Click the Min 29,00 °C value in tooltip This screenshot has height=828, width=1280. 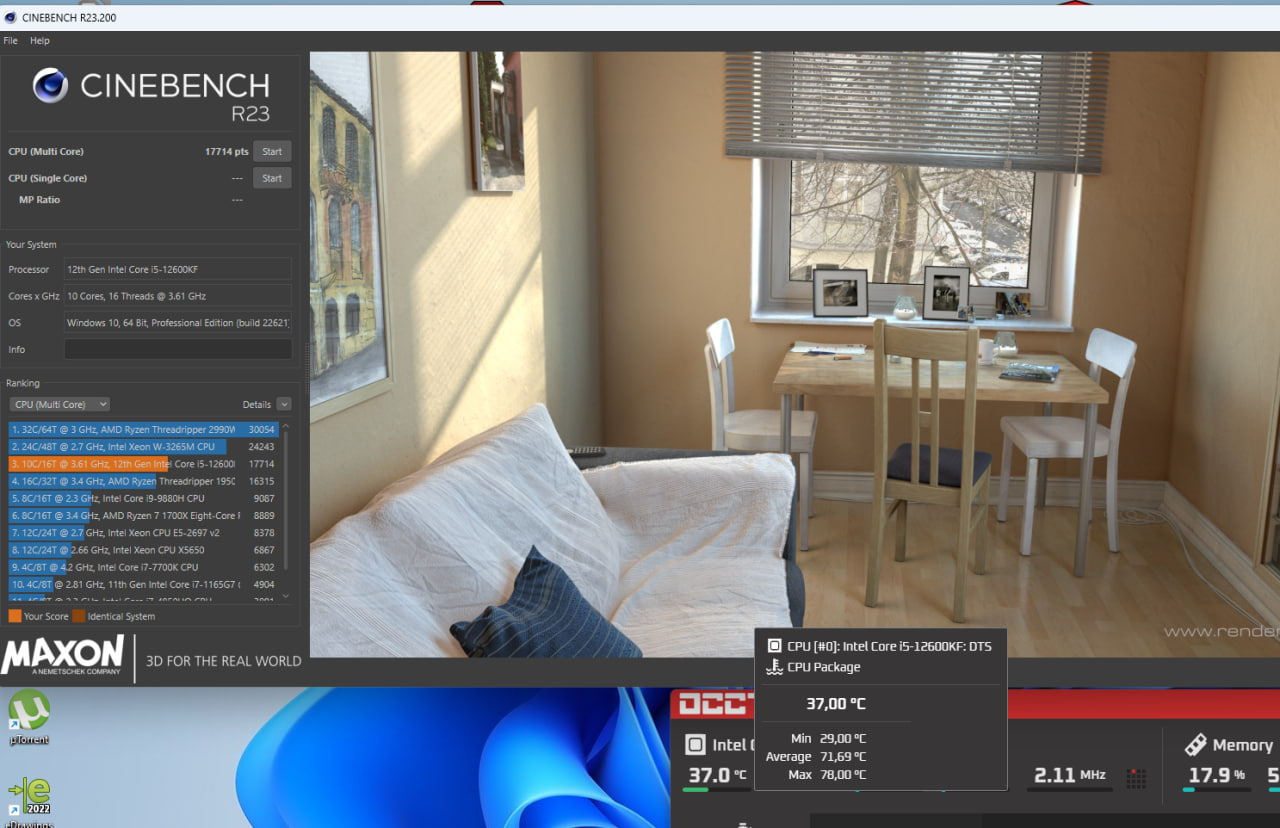point(842,739)
